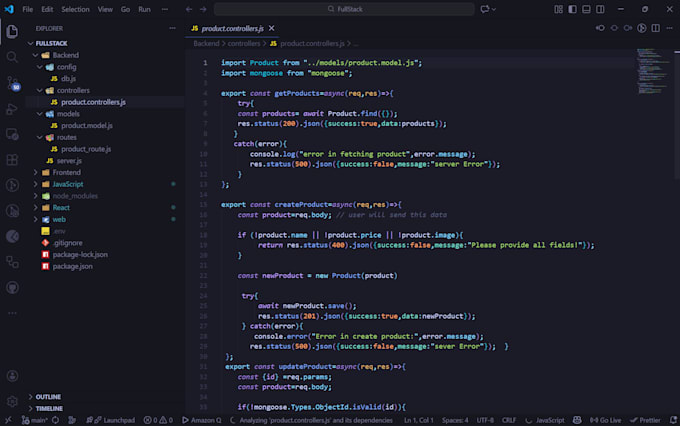
Task: Open the GitHub icon in activity bar
Action: 12,288
